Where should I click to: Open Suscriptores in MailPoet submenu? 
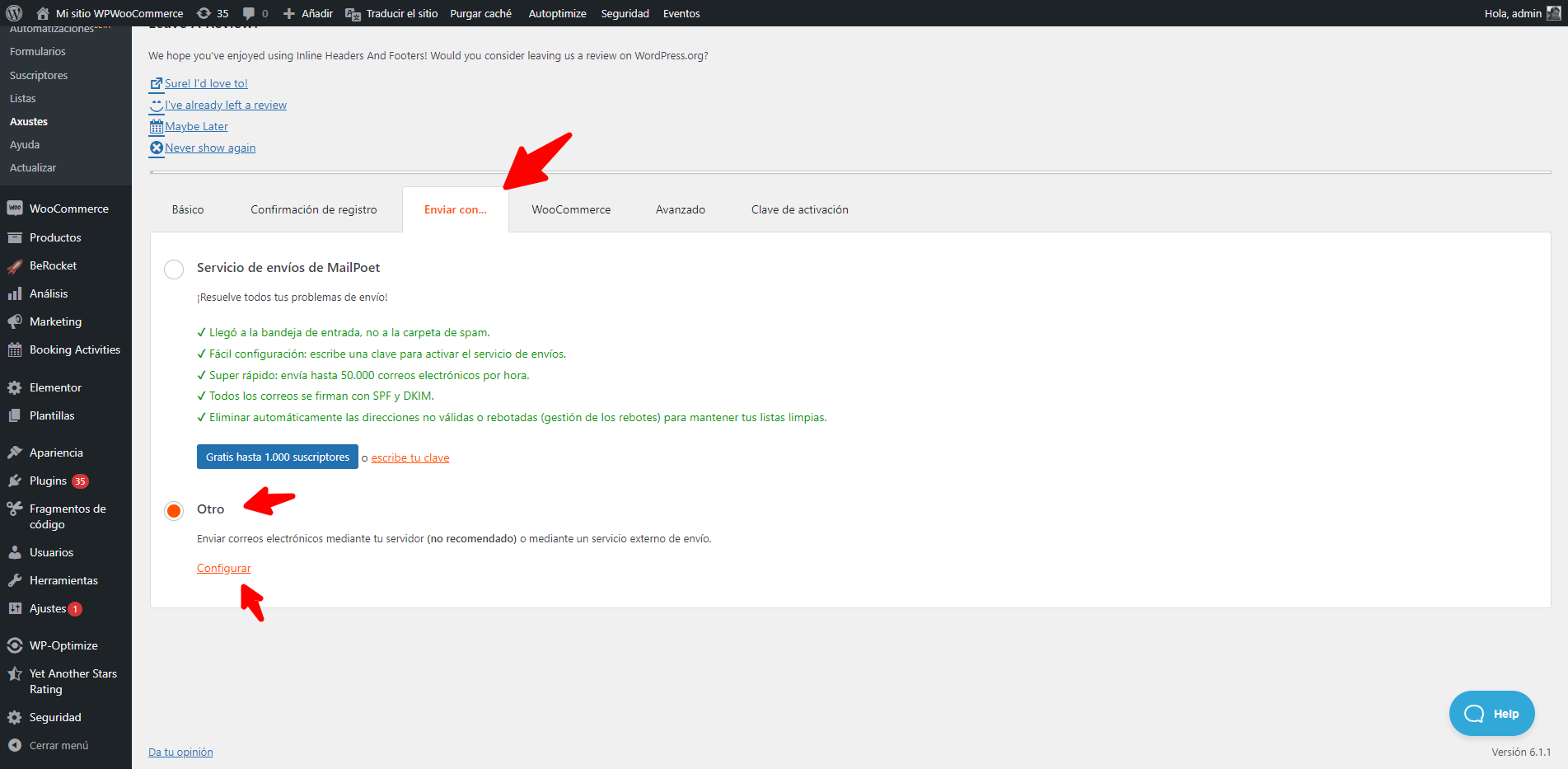39,75
